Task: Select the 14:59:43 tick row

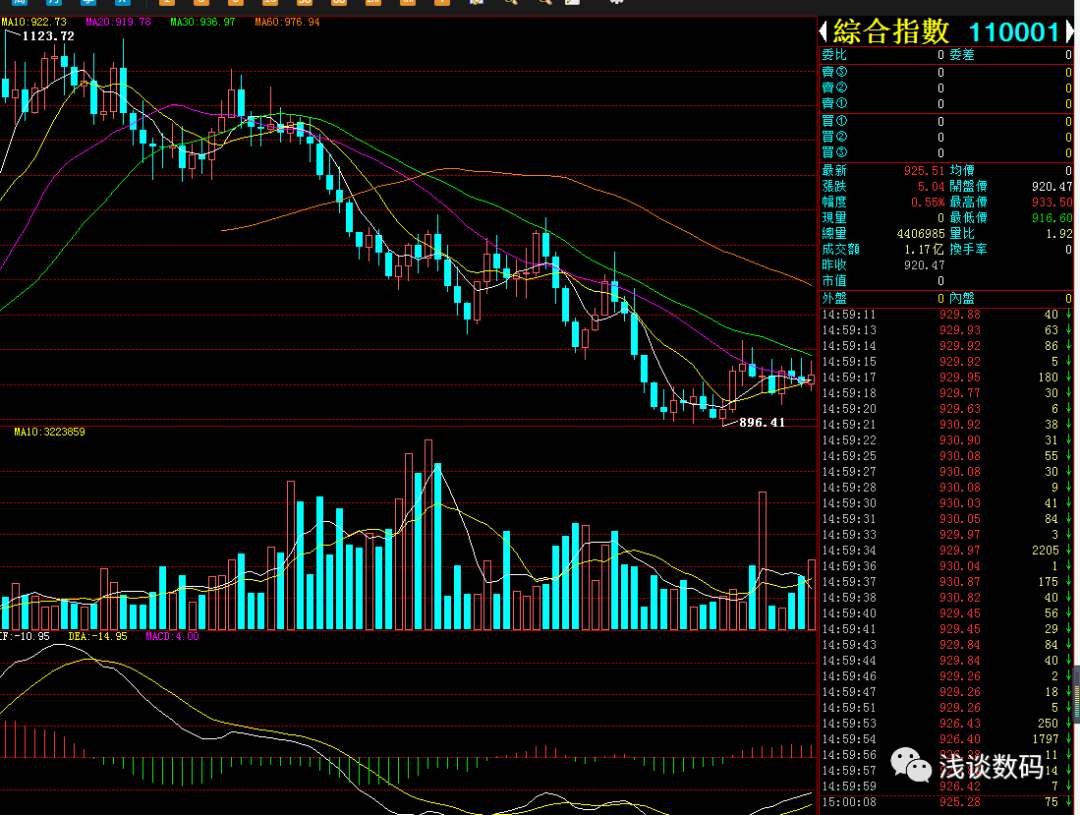Action: 946,645
